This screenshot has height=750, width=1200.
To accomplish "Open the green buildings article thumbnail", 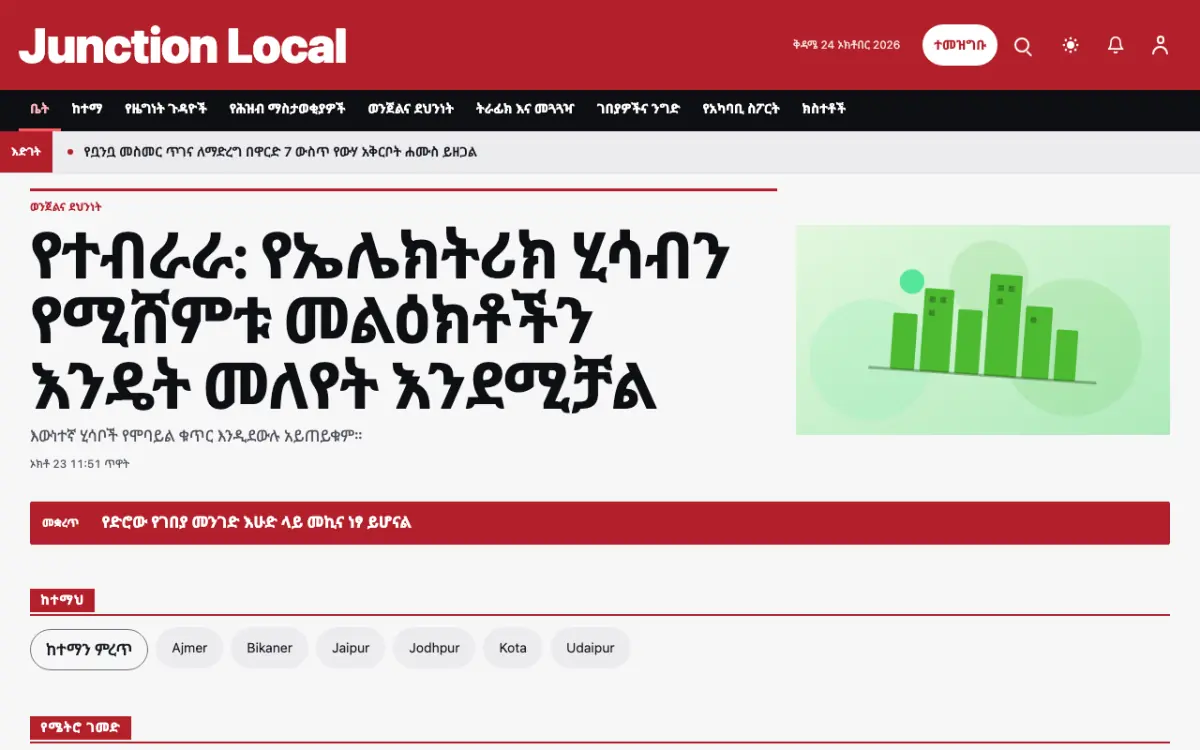I will (x=983, y=330).
